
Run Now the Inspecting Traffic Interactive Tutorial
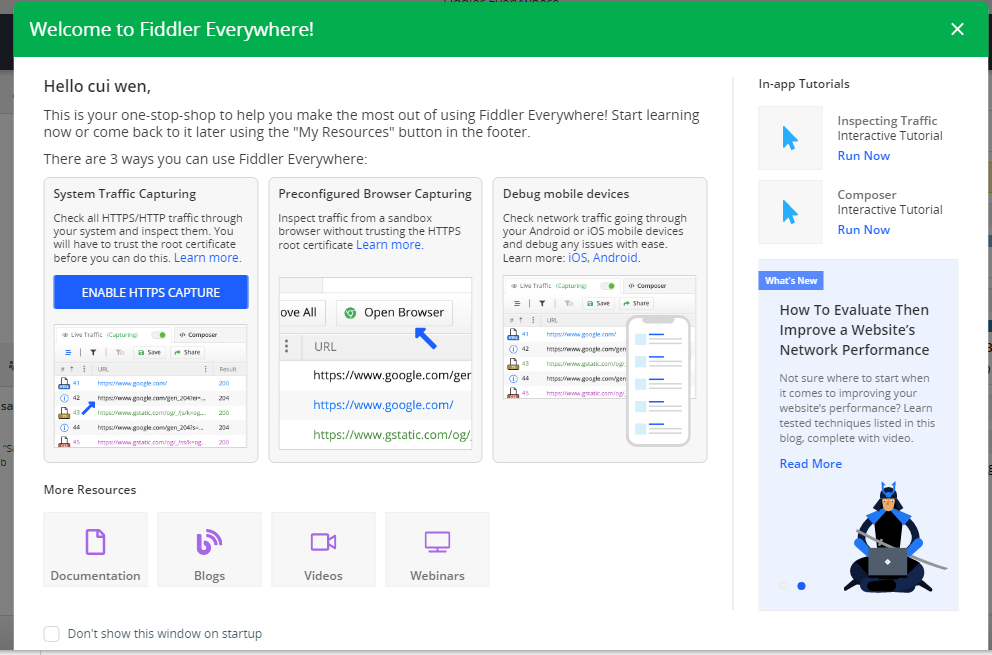click(x=864, y=156)
